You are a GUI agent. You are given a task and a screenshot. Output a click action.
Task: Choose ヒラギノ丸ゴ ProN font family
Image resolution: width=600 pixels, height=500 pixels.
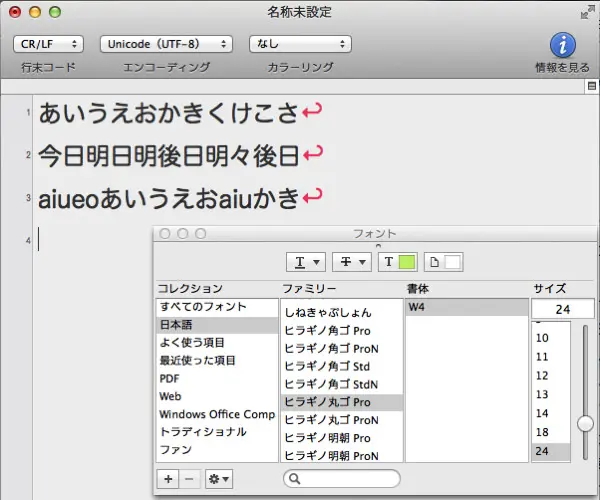click(x=342, y=420)
